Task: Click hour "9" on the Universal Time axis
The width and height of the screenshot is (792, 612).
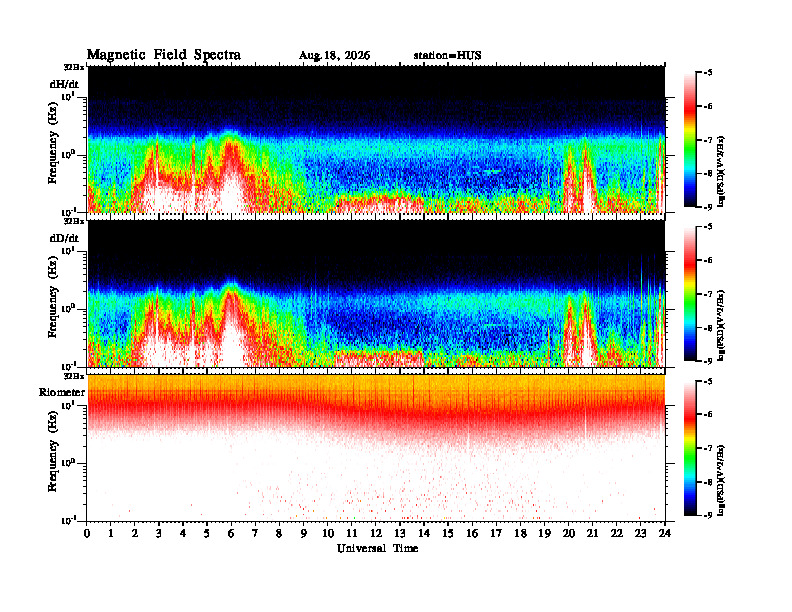Action: pos(304,533)
